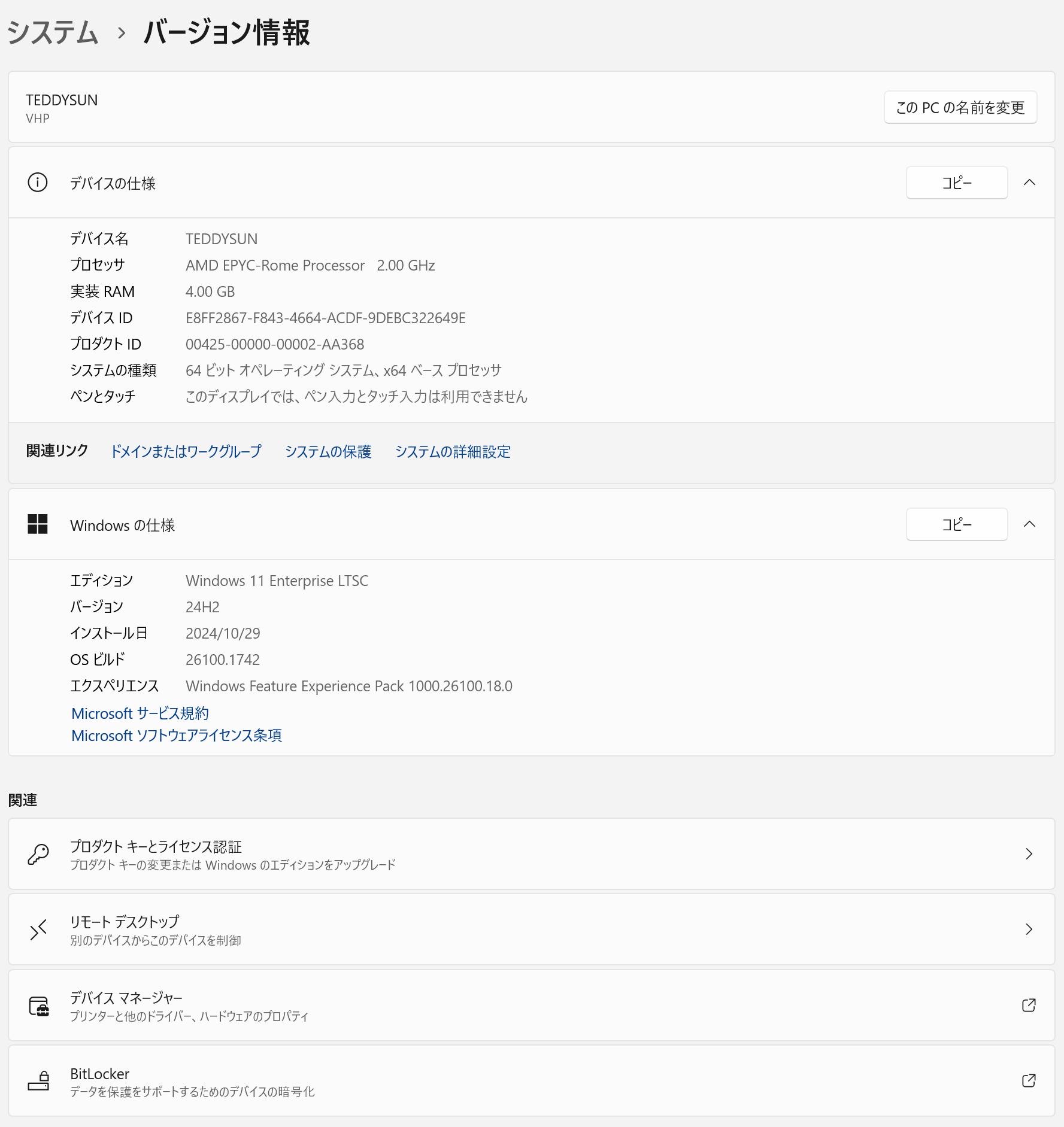This screenshot has width=1064, height=1127.
Task: Click この PC の名前を変更 button
Action: 960,108
